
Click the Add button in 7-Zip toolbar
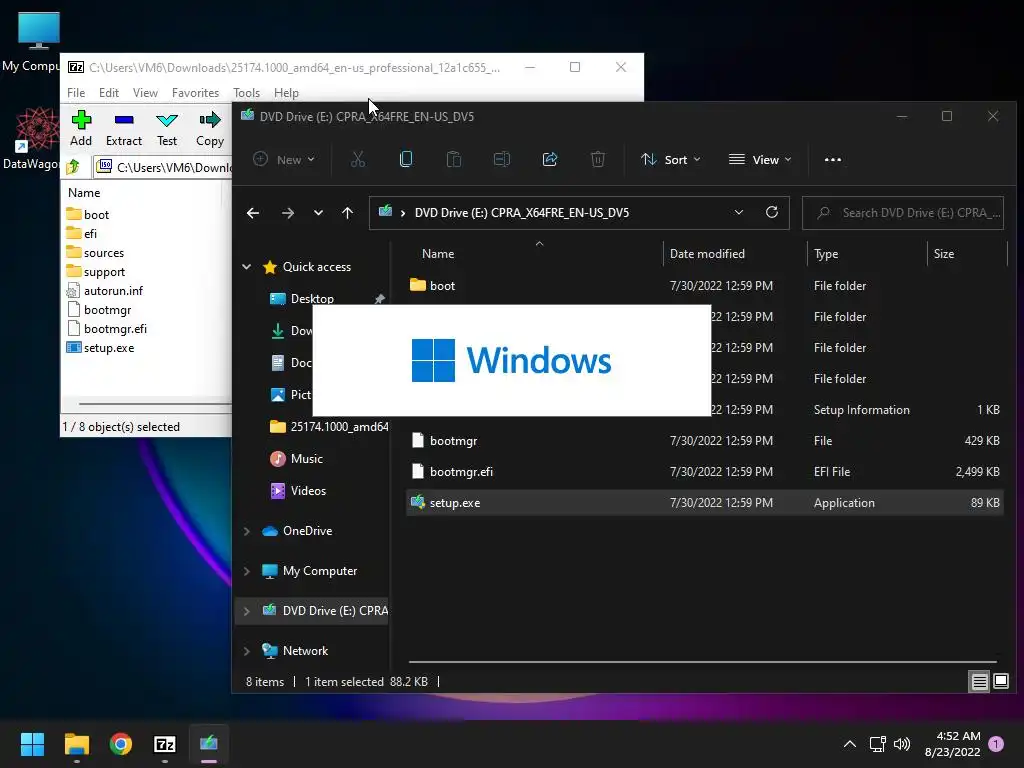point(81,128)
